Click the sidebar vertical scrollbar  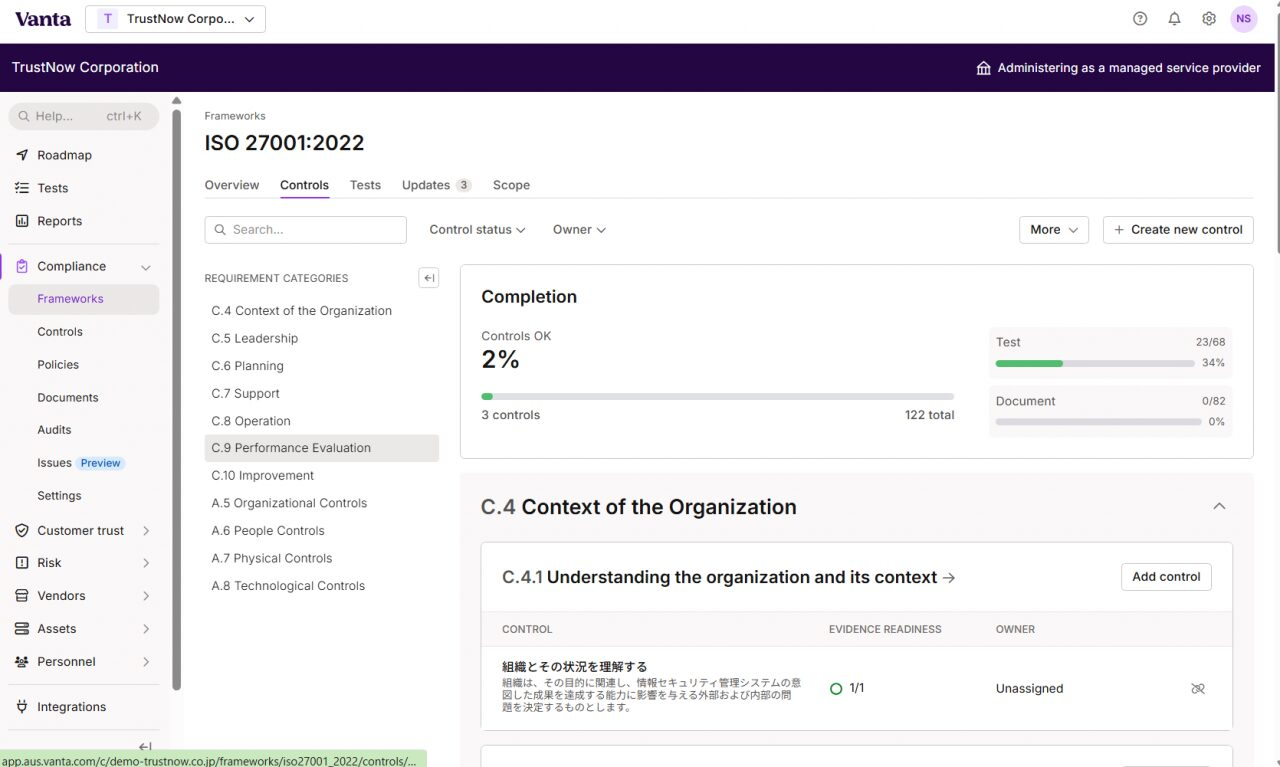pos(177,400)
